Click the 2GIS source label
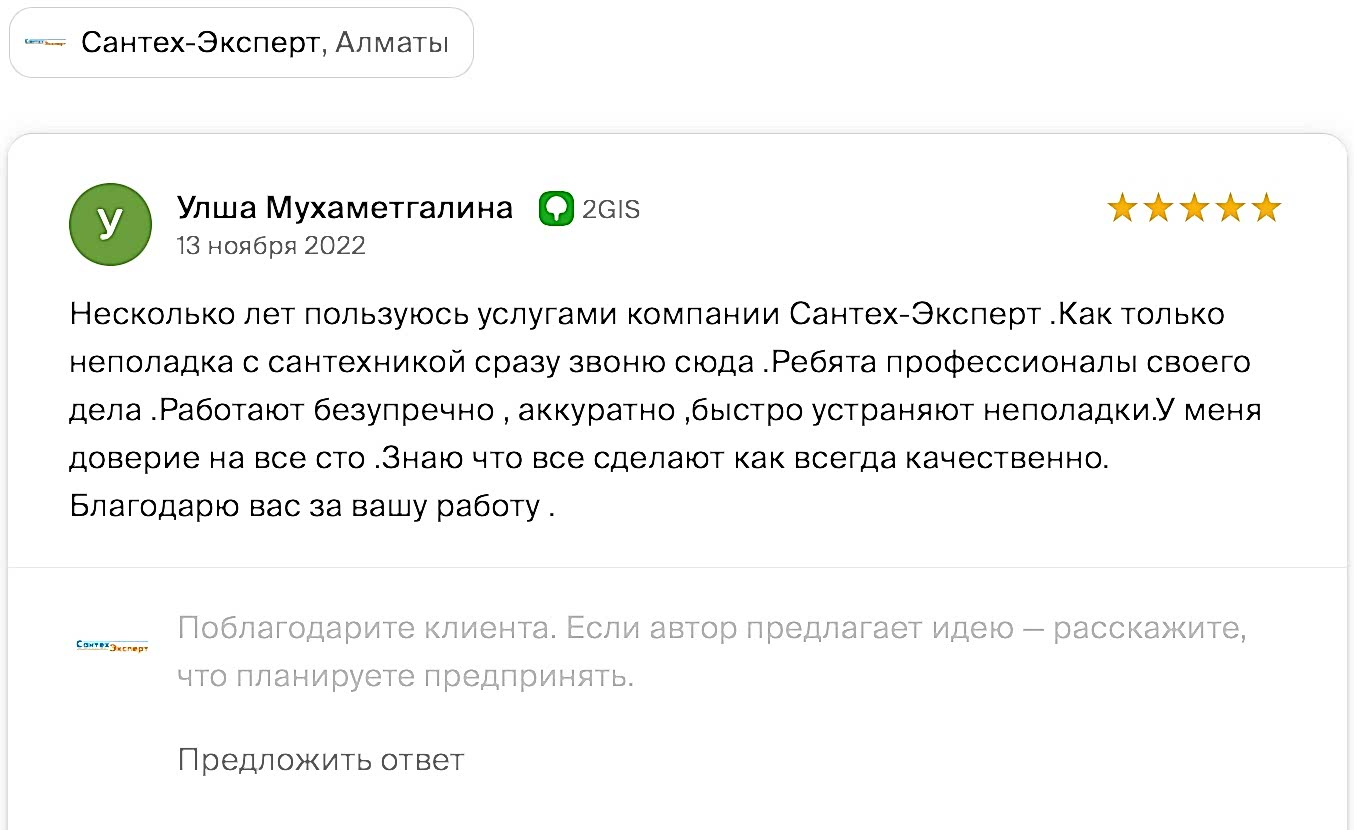Image resolution: width=1354 pixels, height=830 pixels. point(611,210)
